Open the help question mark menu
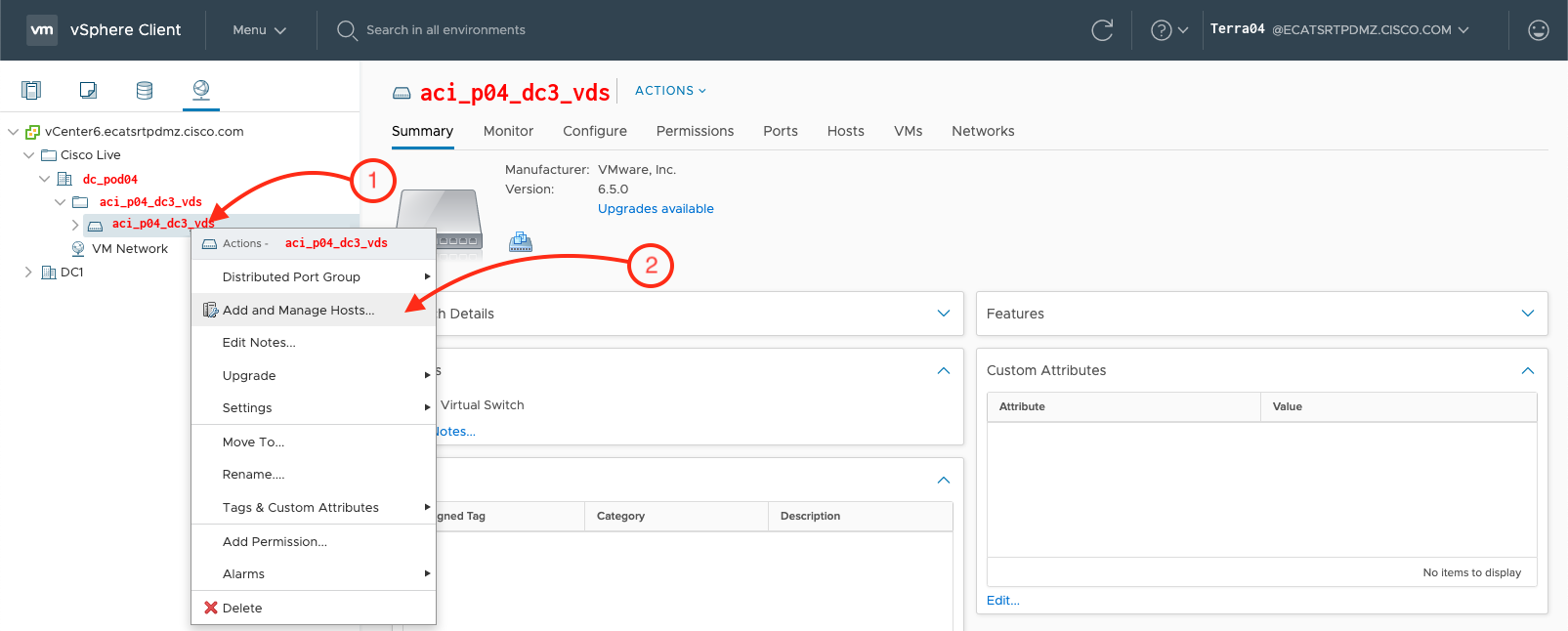Image resolution: width=1568 pixels, height=631 pixels. click(x=1169, y=30)
